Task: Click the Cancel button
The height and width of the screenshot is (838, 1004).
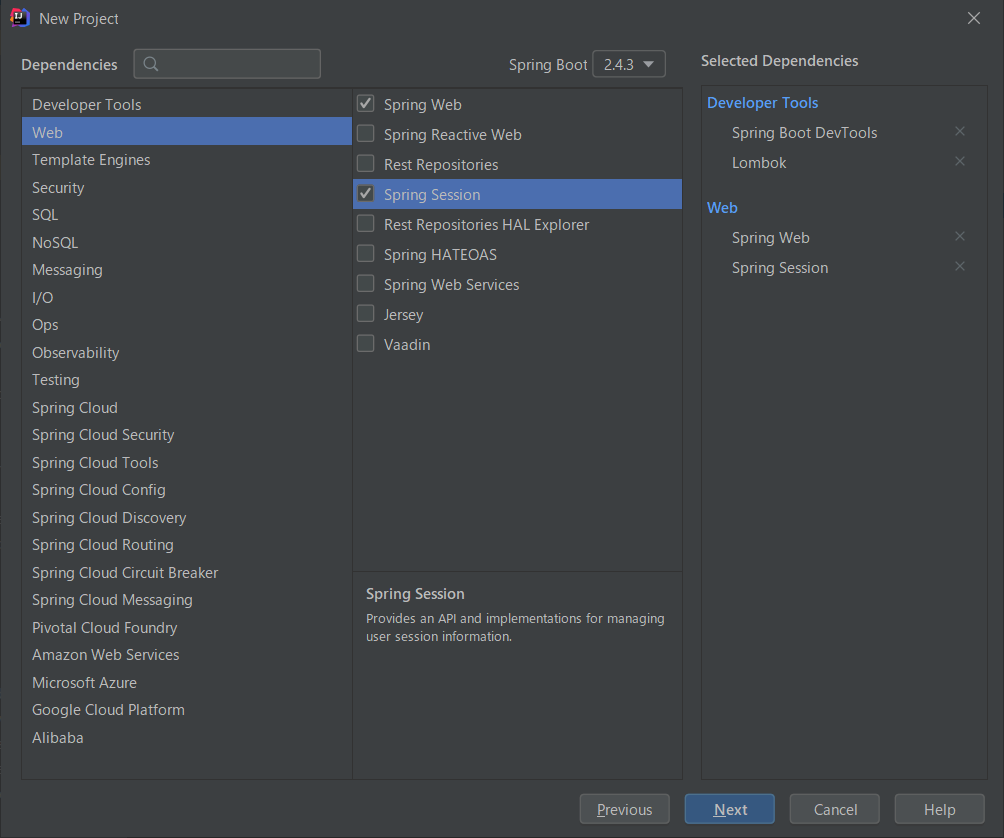Action: (x=835, y=810)
